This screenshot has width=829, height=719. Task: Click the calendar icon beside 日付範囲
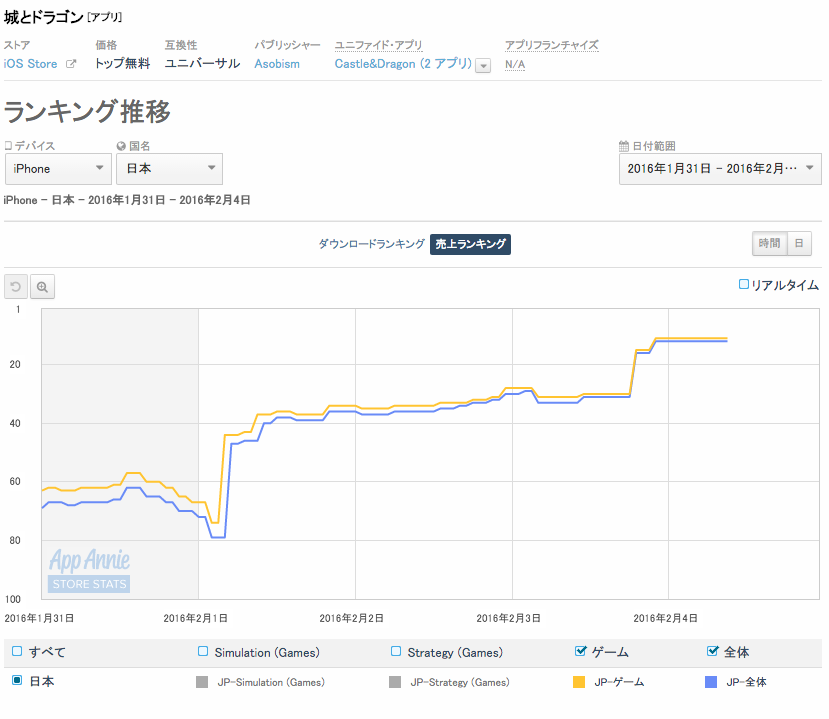pyautogui.click(x=624, y=146)
